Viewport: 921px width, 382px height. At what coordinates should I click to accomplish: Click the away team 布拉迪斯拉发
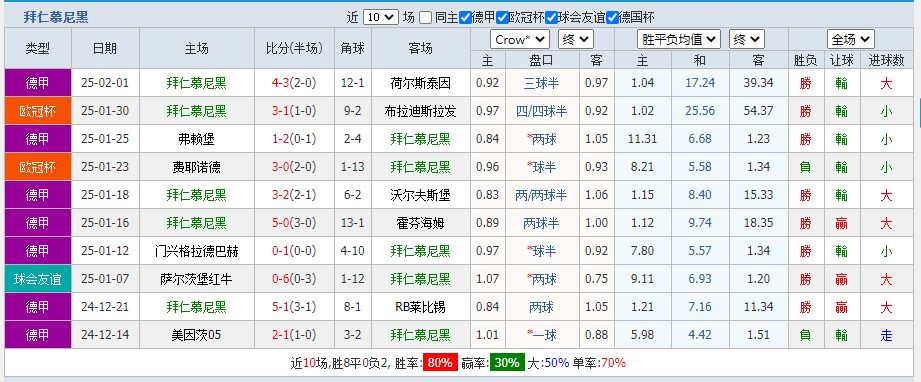point(421,111)
